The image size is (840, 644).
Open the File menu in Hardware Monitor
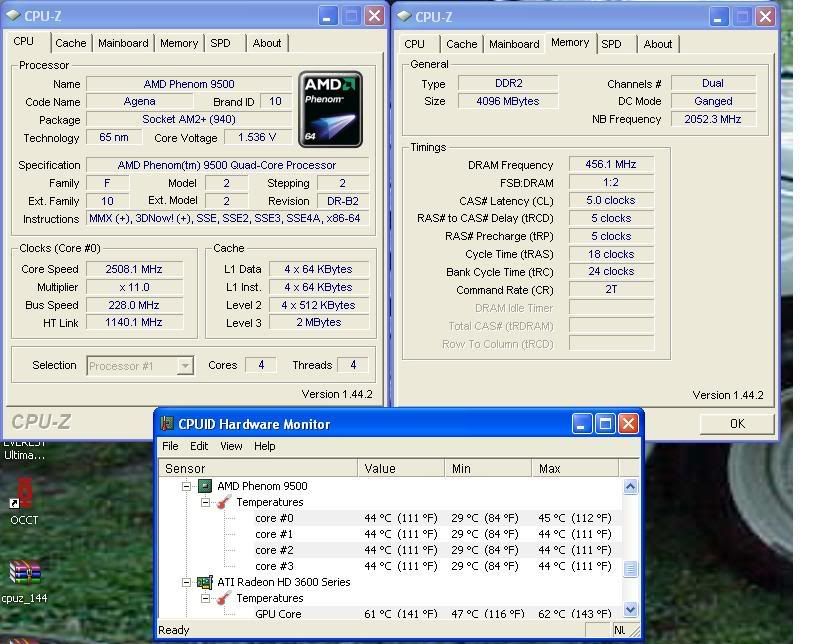(170, 446)
